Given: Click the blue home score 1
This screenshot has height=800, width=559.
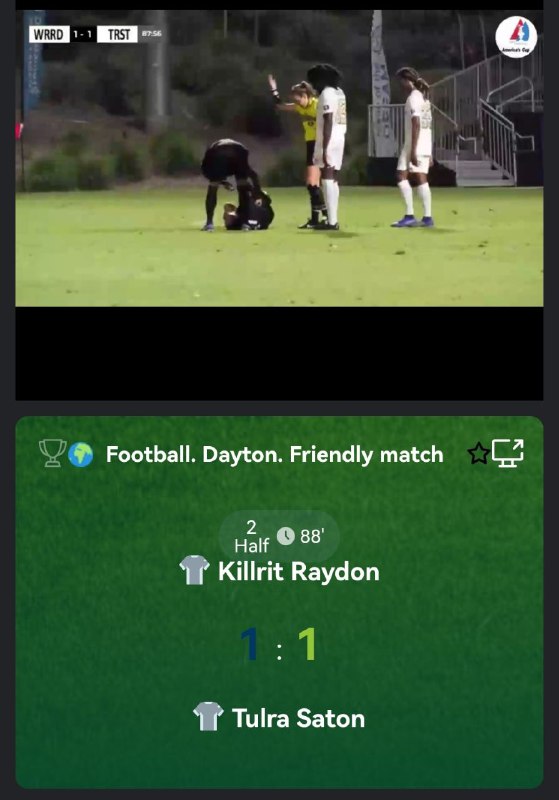Looking at the screenshot, I should 250,644.
